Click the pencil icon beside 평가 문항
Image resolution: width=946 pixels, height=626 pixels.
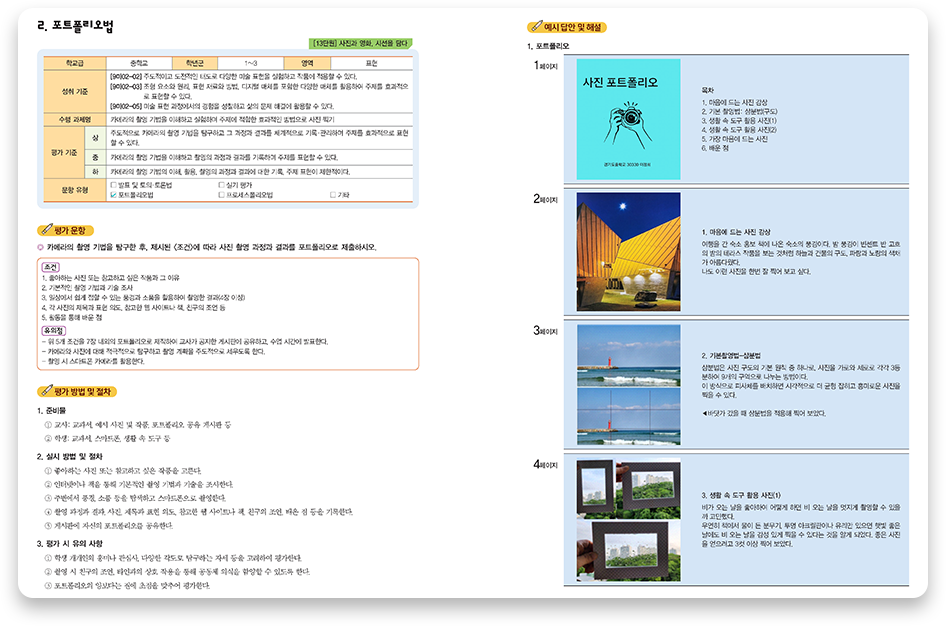[45, 230]
